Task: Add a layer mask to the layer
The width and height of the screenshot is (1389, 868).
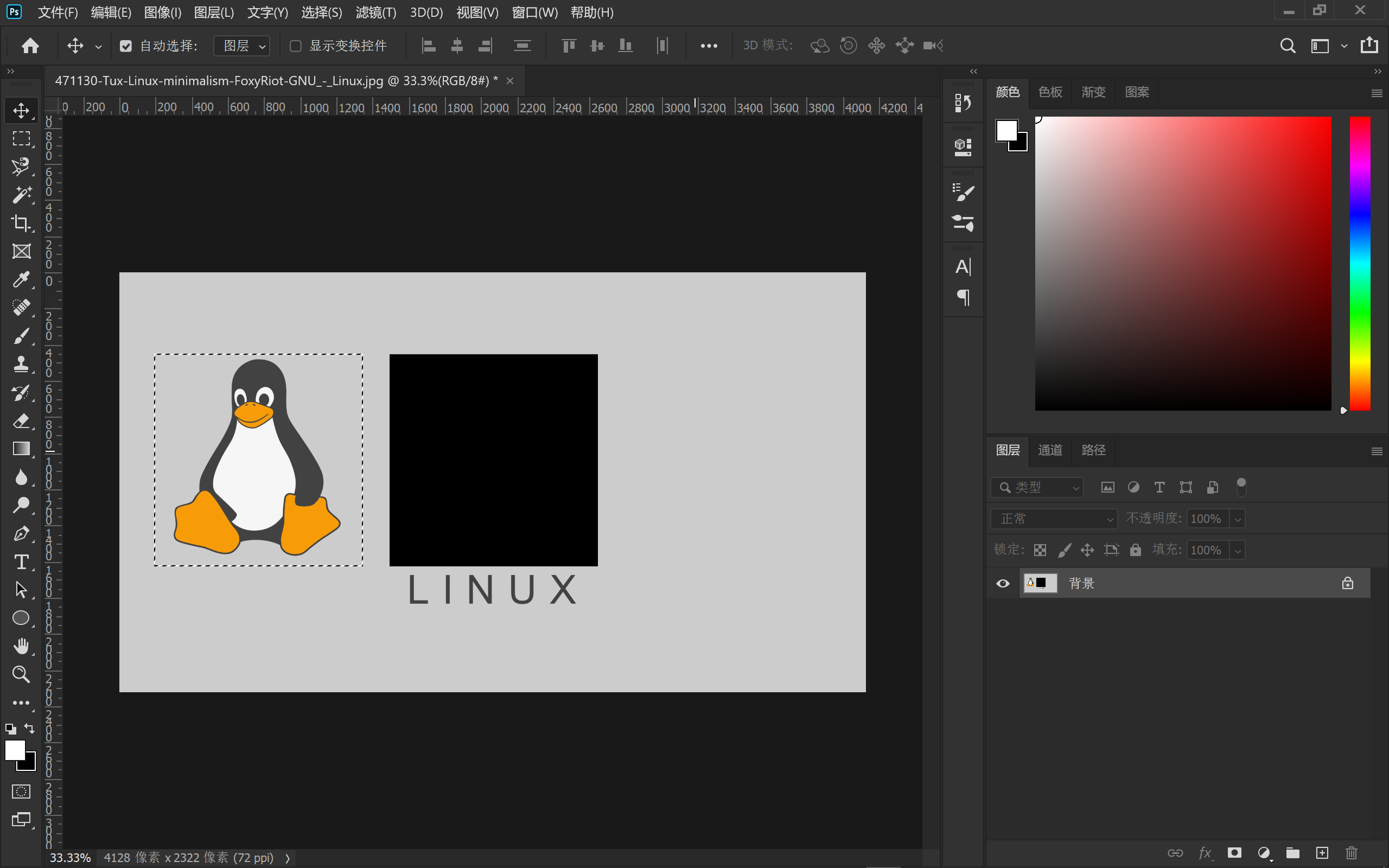Action: point(1234,852)
